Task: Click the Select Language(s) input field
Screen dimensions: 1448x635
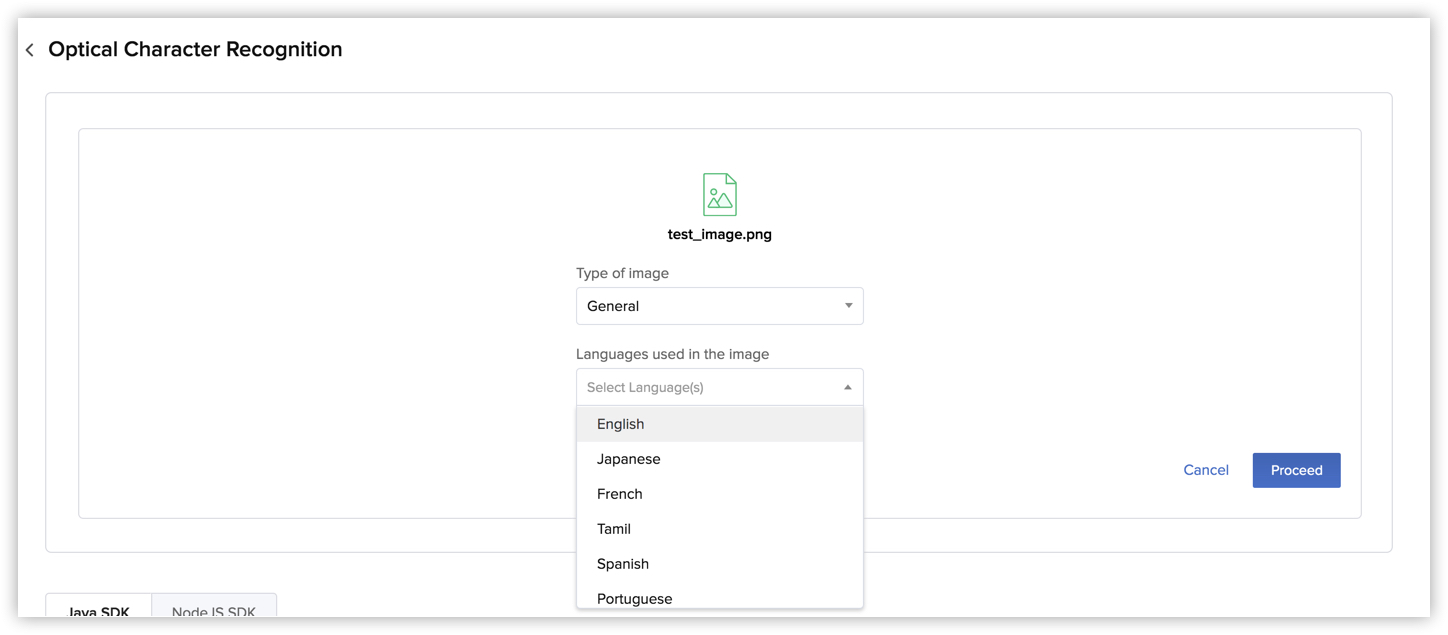Action: point(700,387)
